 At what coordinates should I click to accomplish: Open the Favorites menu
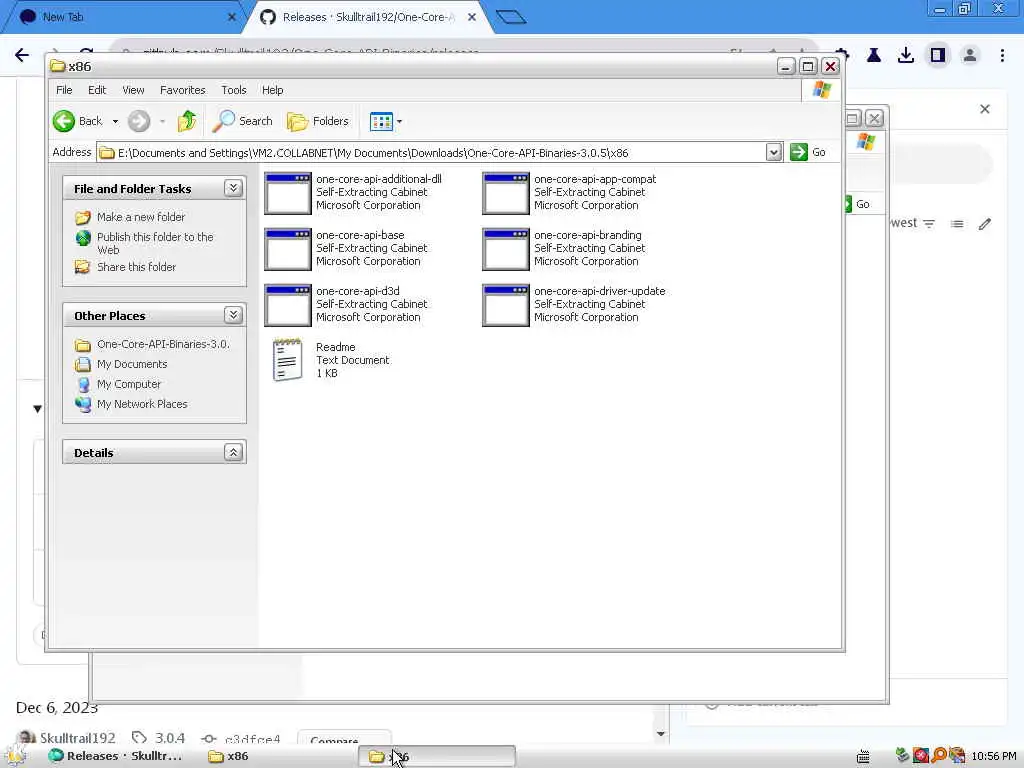(x=183, y=90)
